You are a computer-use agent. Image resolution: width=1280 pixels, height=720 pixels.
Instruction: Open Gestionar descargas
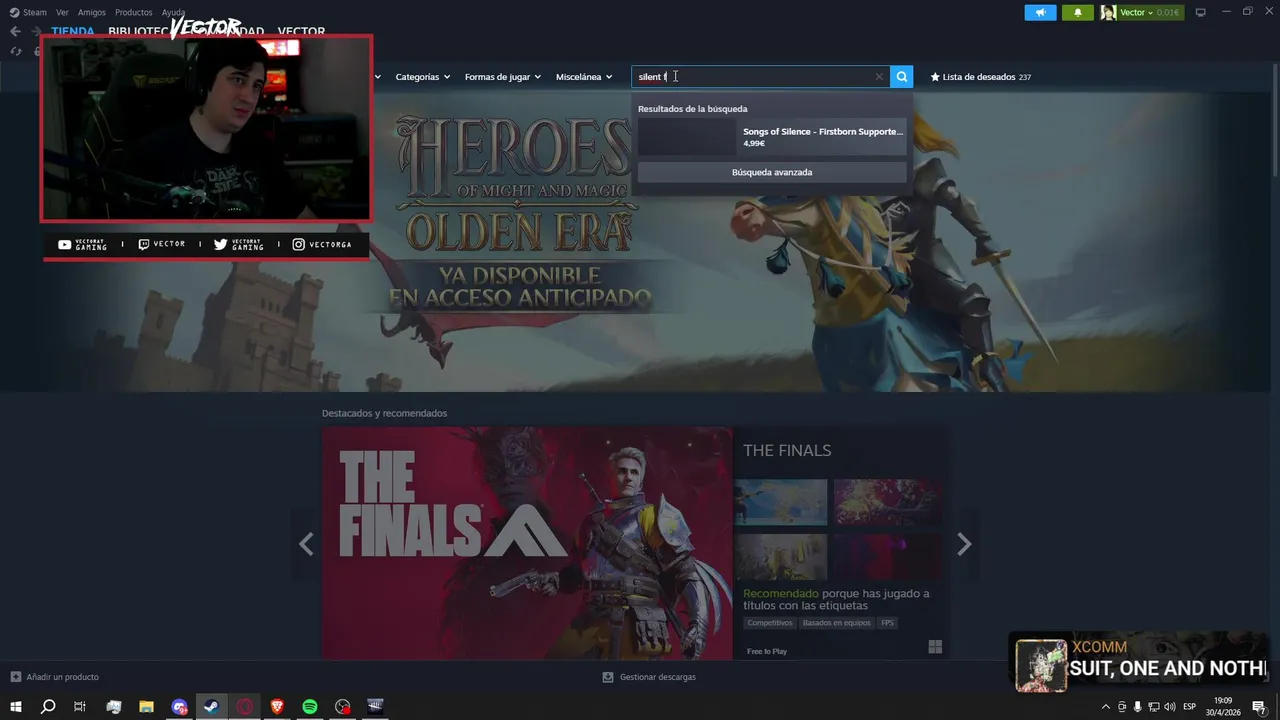(x=649, y=677)
